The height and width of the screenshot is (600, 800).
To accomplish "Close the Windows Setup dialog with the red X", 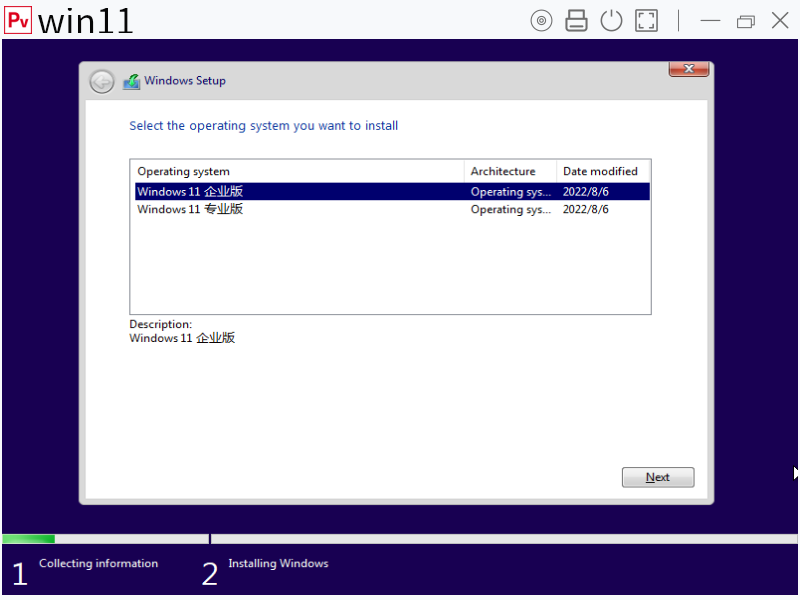I will click(x=689, y=69).
